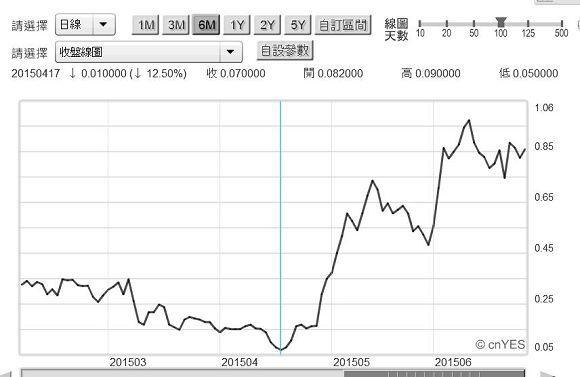Select the 2Y time range
This screenshot has width=580, height=377.
[x=267, y=25]
